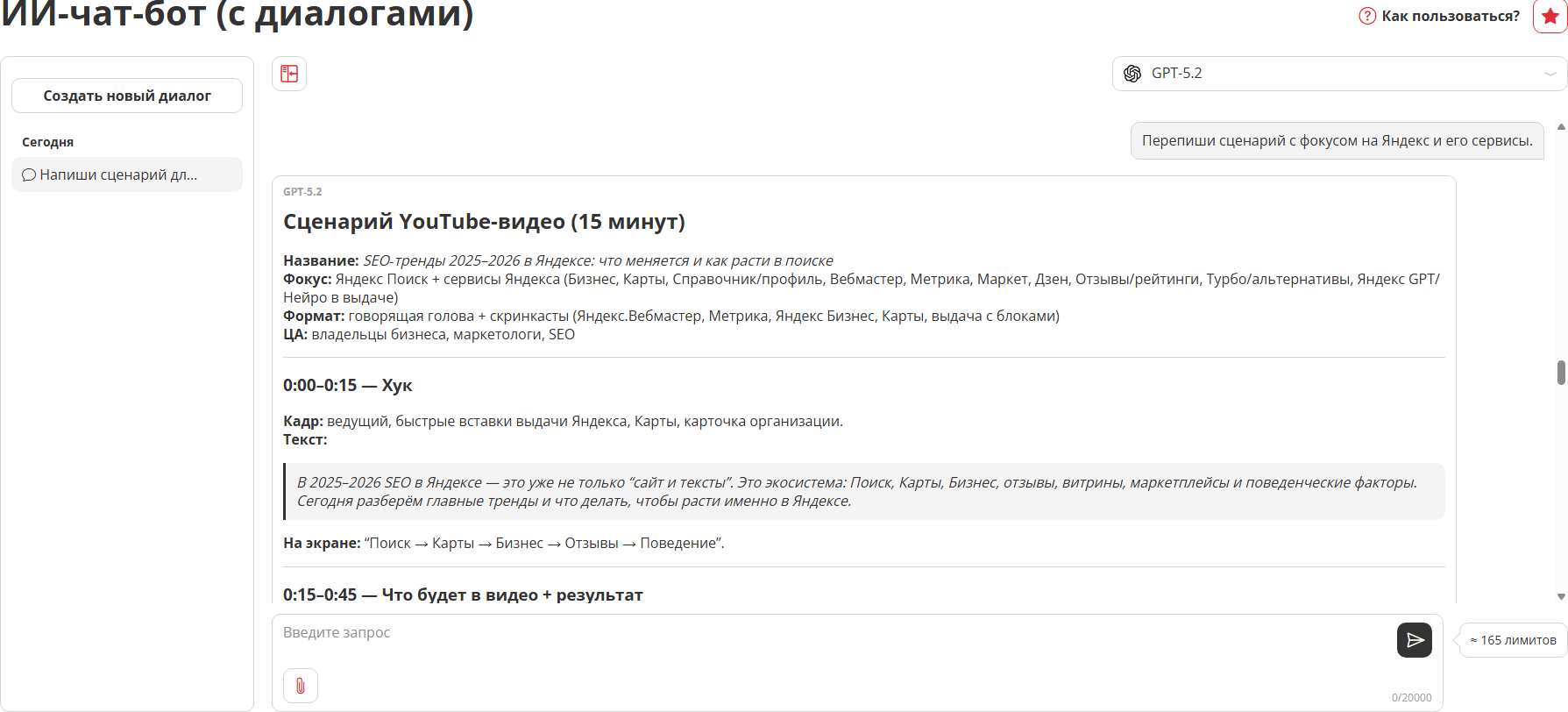Viewport: 1568px width, 712px height.
Task: Click the 0/20000 character counter
Action: [x=1411, y=698]
